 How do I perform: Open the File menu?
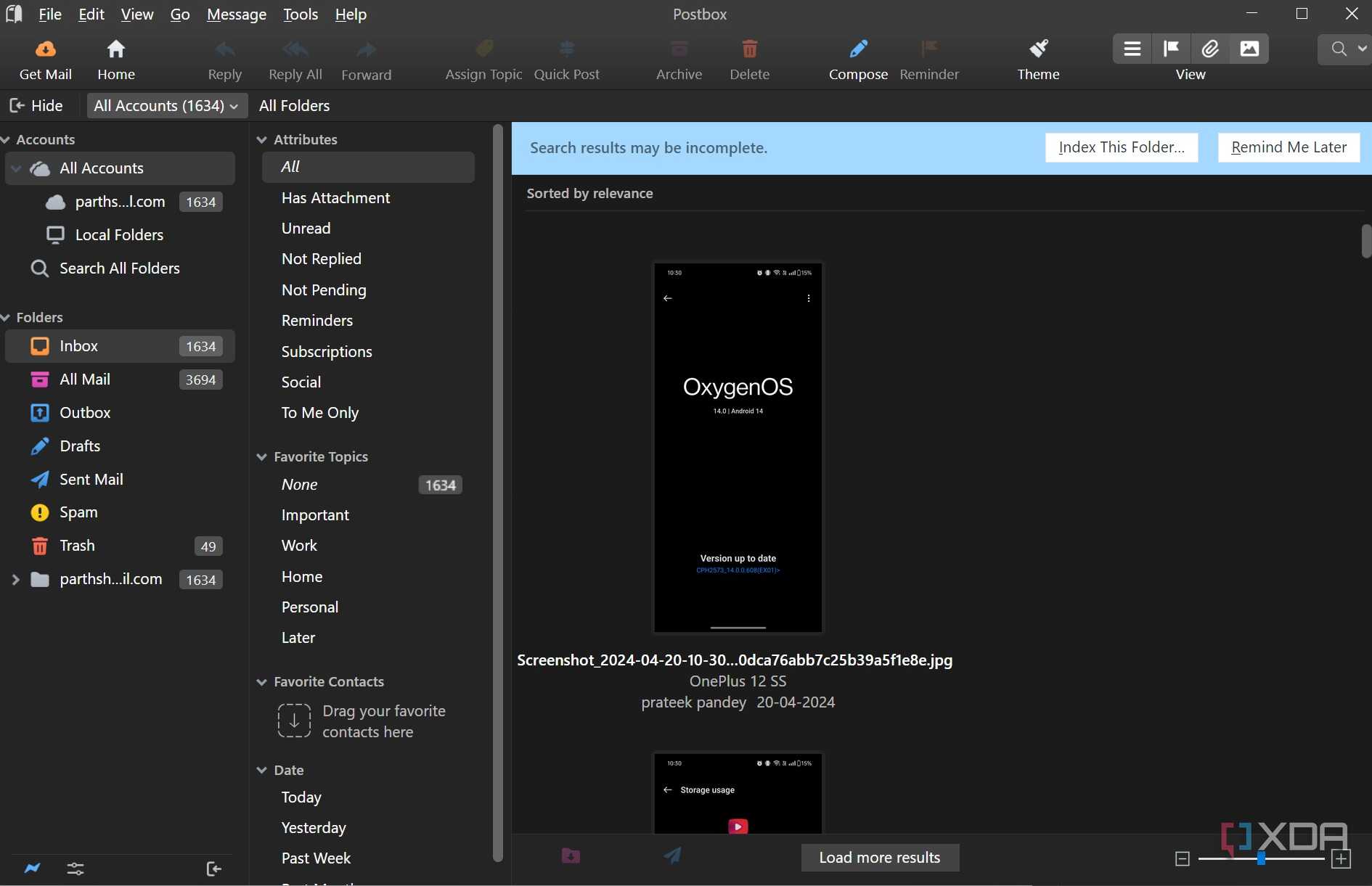pos(50,14)
